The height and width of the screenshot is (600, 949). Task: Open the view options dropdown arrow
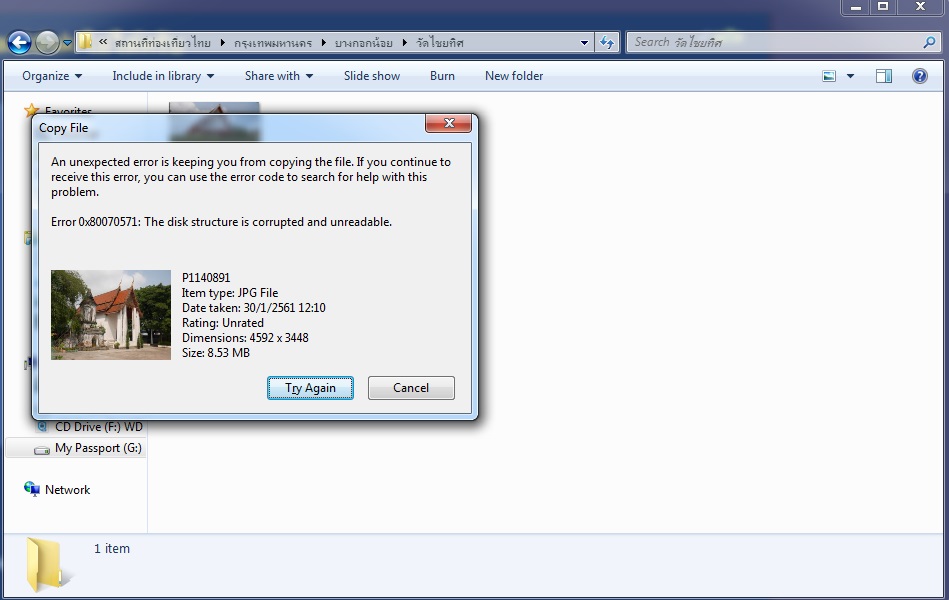[x=850, y=76]
